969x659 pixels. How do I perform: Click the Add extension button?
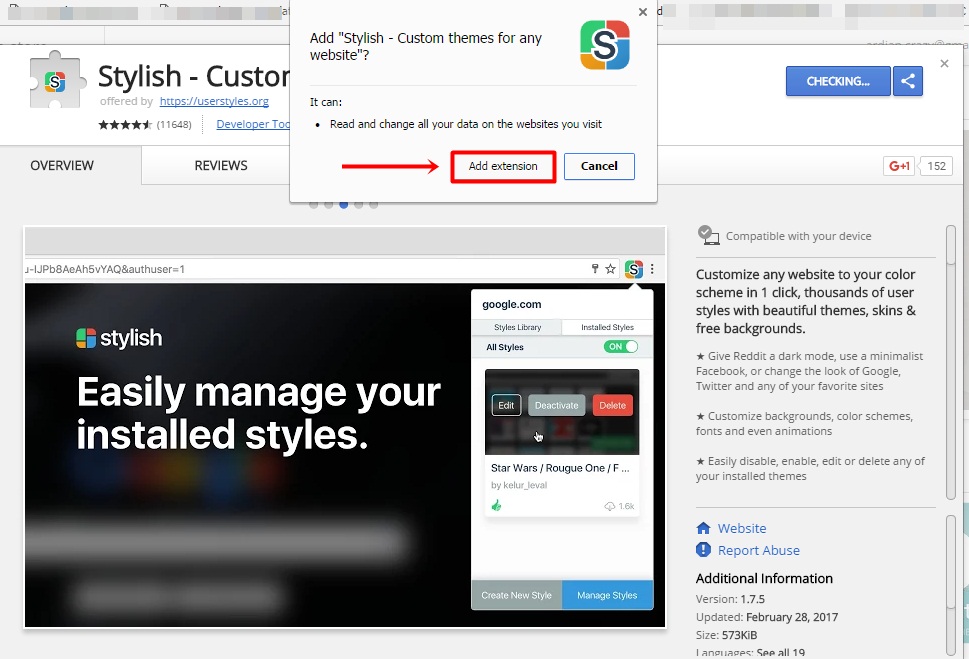(502, 166)
